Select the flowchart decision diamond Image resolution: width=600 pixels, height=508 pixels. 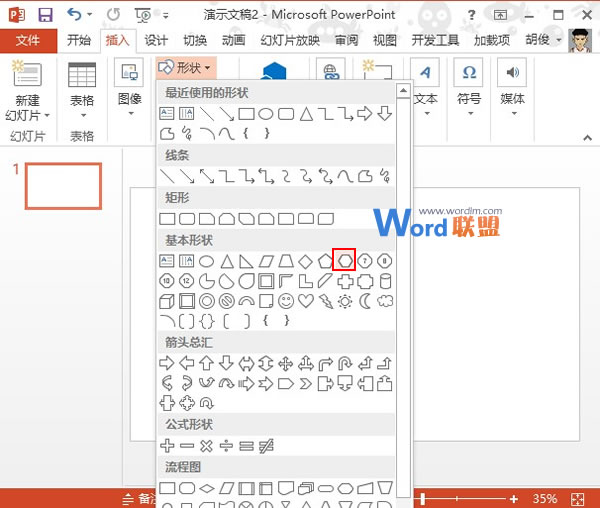(207, 488)
